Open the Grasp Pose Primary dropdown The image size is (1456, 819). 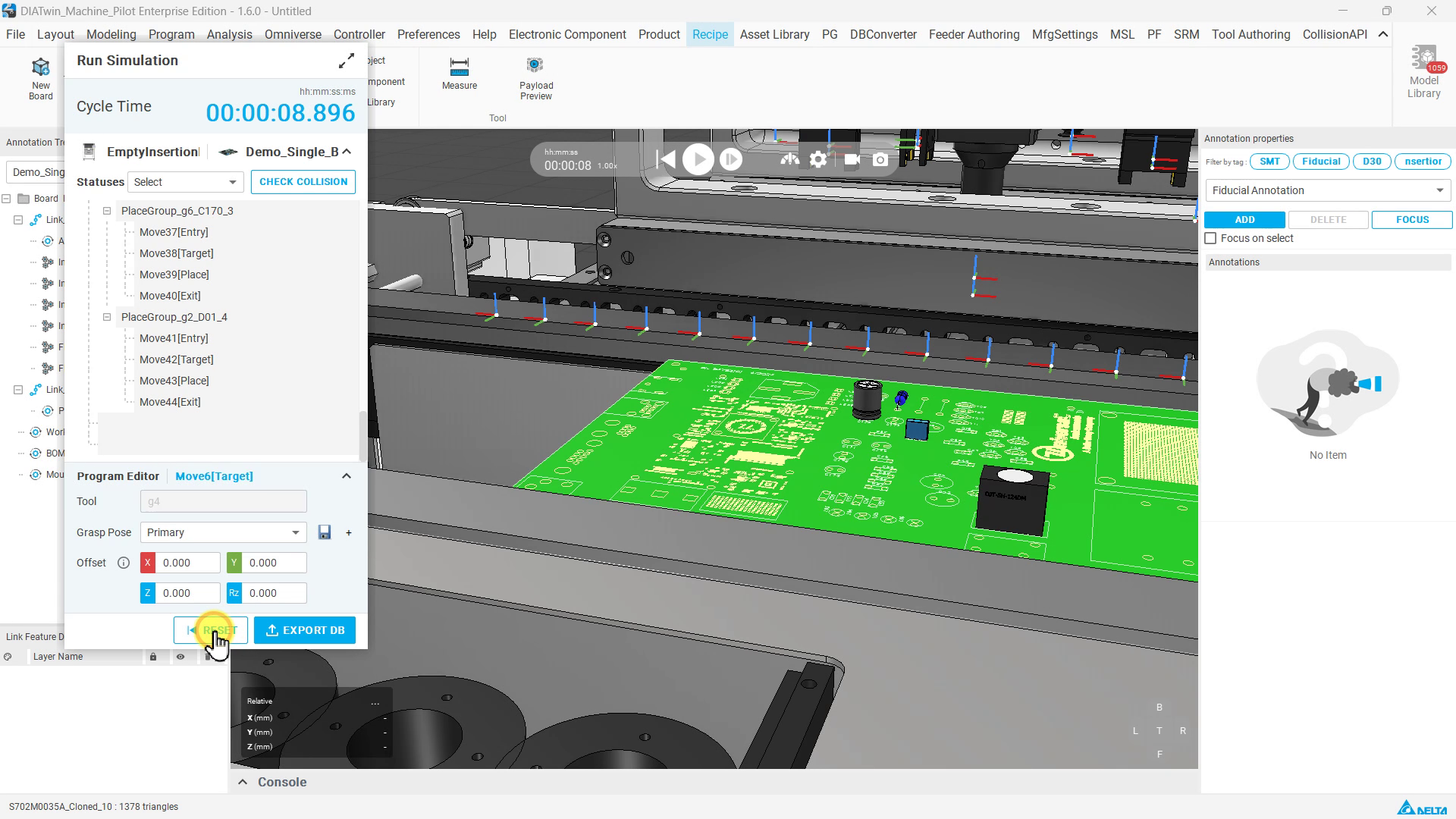click(223, 532)
